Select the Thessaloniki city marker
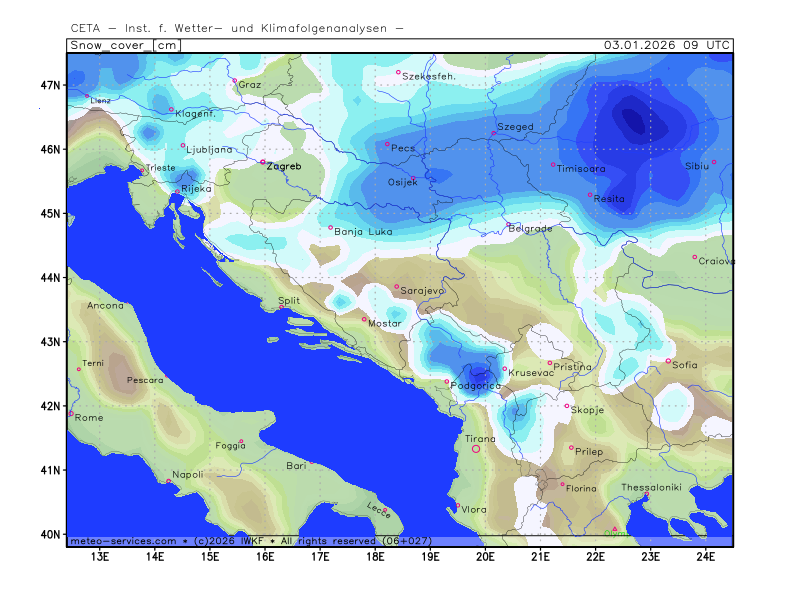 point(647,494)
